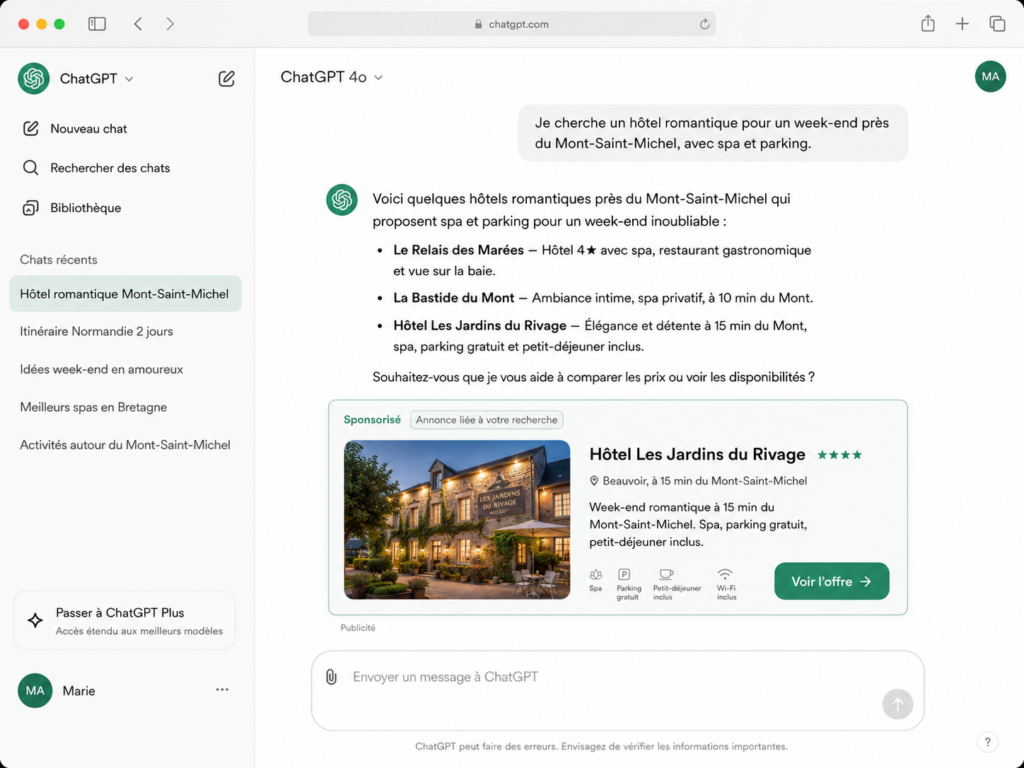Click the sparkle icon beside ChatGPT Plus
This screenshot has height=768, width=1024.
[35, 620]
